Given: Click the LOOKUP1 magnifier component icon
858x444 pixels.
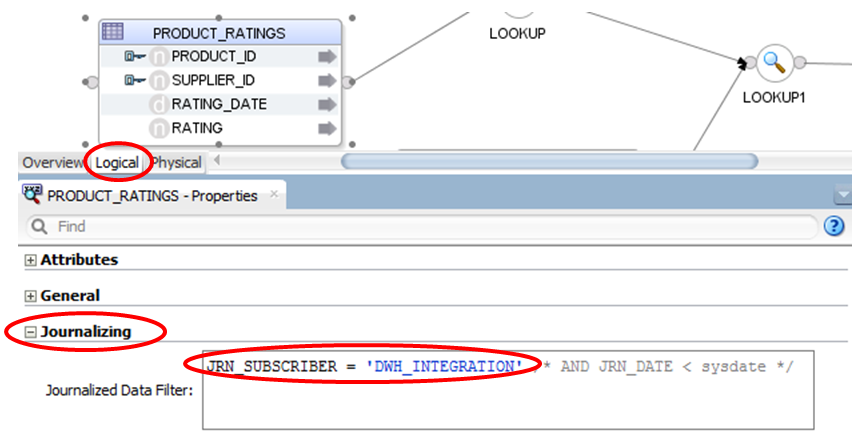Looking at the screenshot, I should [x=774, y=64].
